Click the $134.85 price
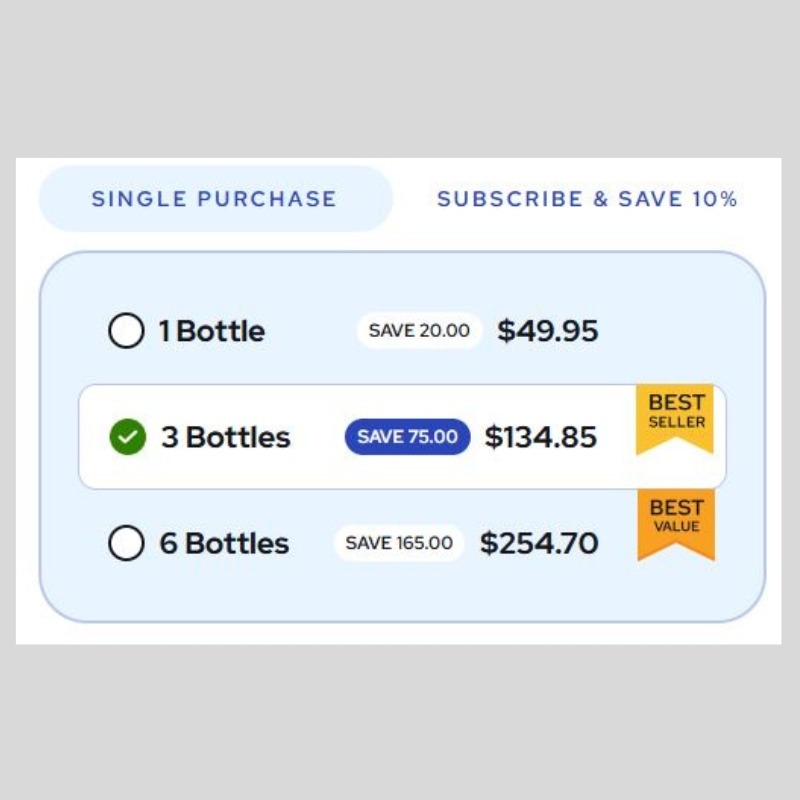800x800 pixels. tap(541, 437)
